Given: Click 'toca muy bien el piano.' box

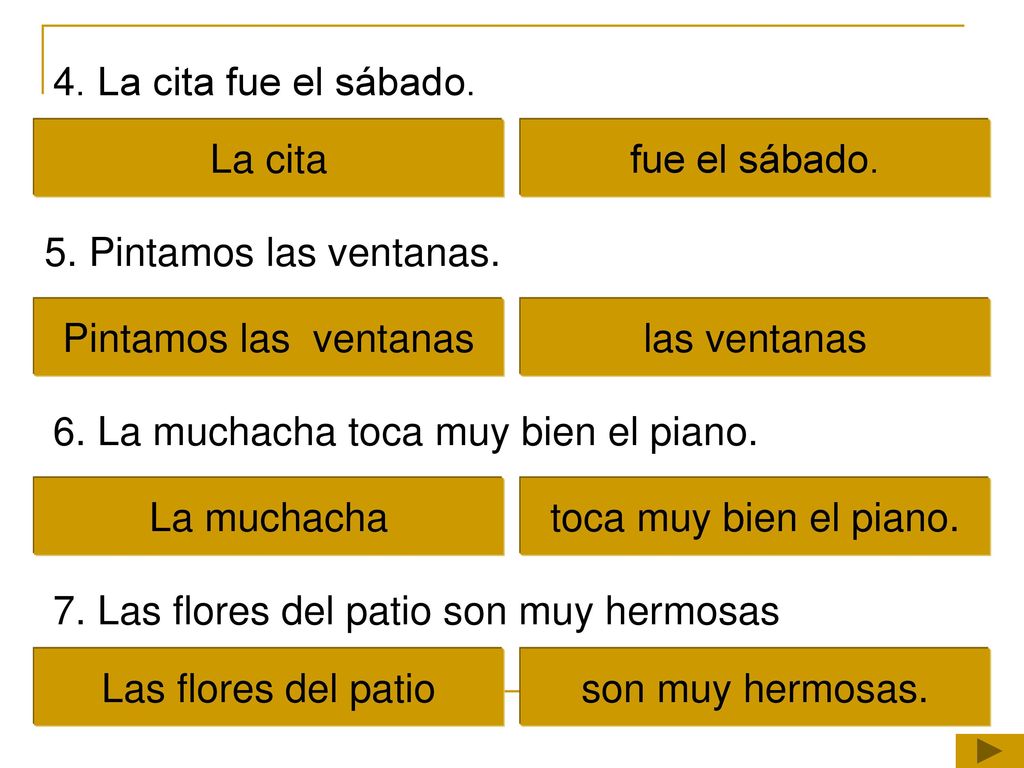Looking at the screenshot, I should (754, 516).
